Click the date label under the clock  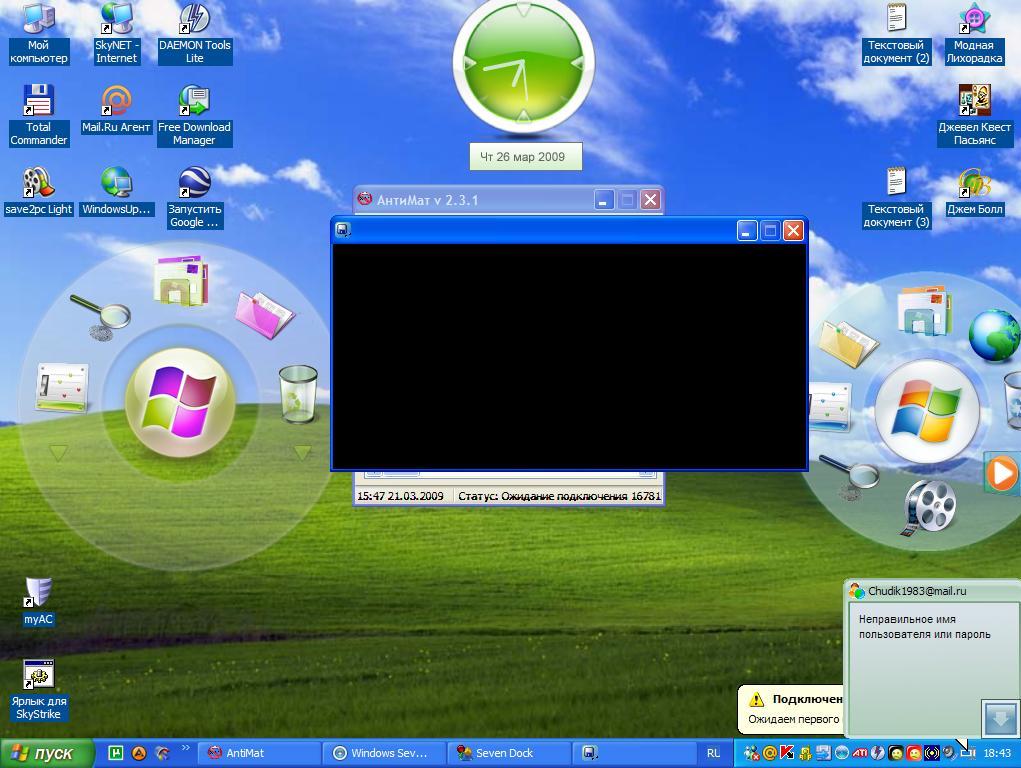[525, 157]
